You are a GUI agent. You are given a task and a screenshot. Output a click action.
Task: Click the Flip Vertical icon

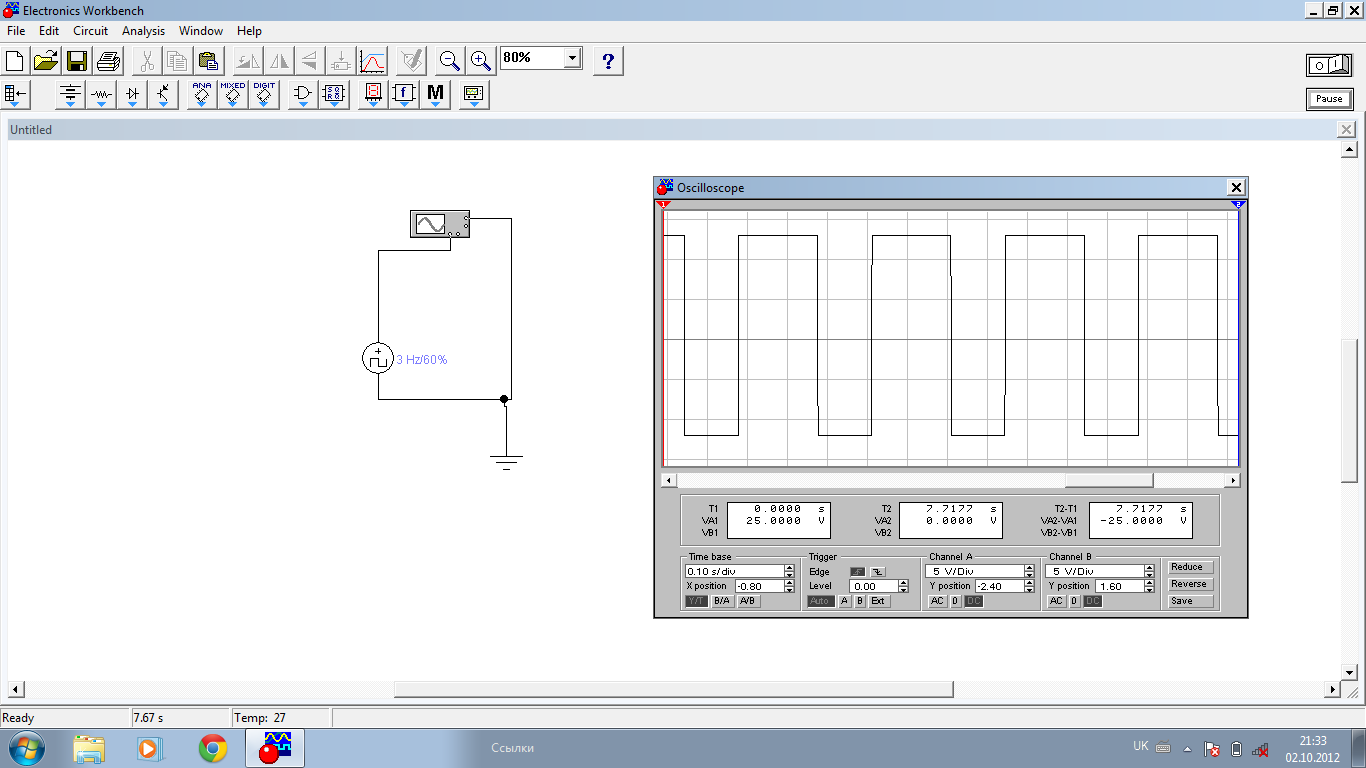[x=310, y=61]
